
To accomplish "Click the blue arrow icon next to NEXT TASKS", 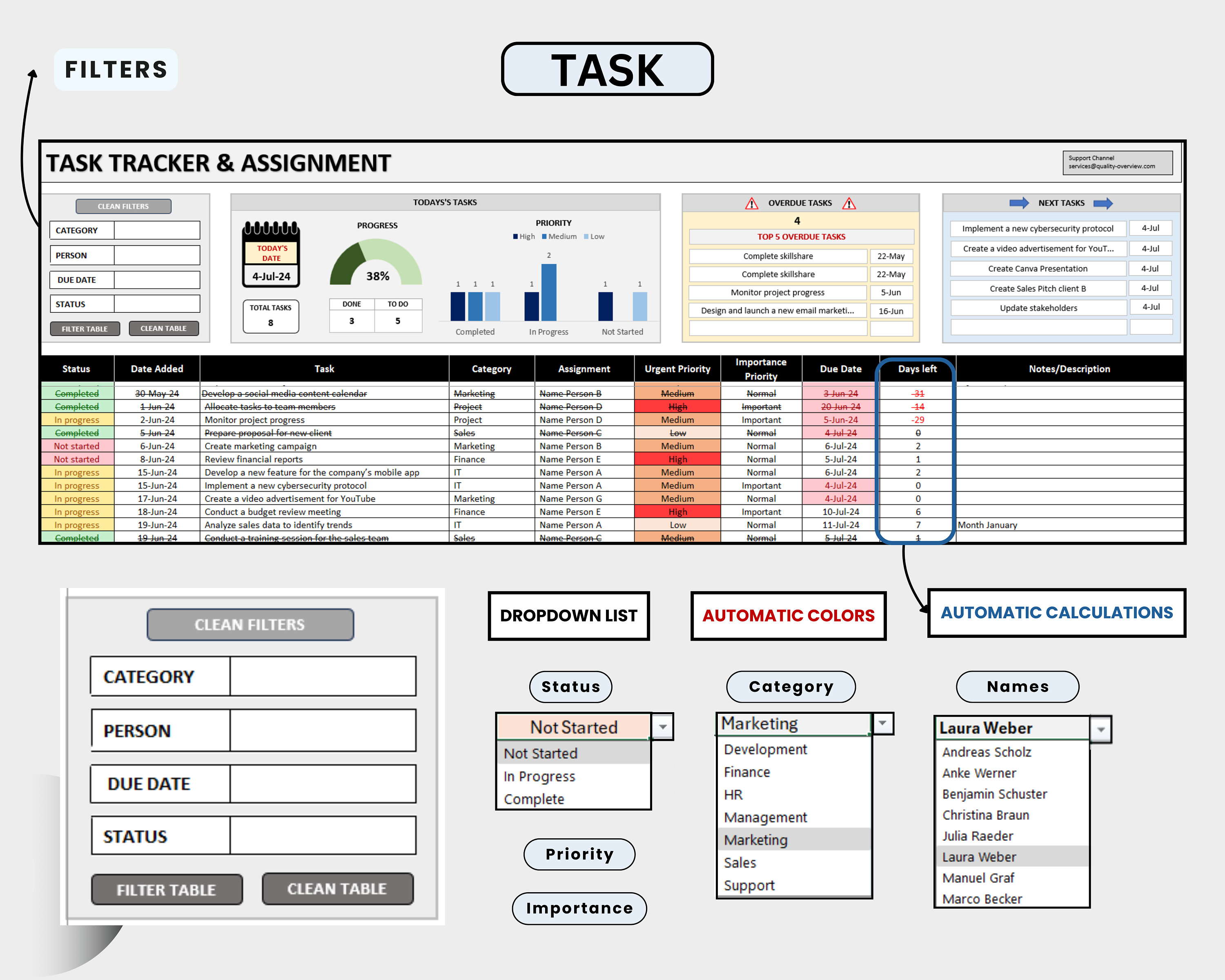I will [1020, 203].
